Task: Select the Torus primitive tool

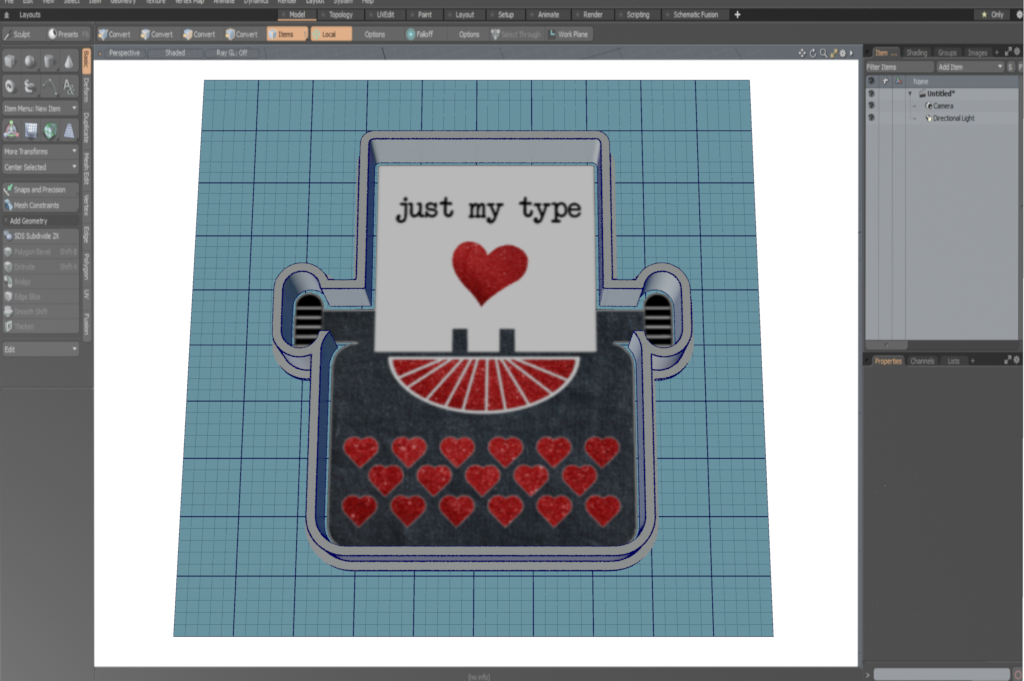Action: coord(10,87)
